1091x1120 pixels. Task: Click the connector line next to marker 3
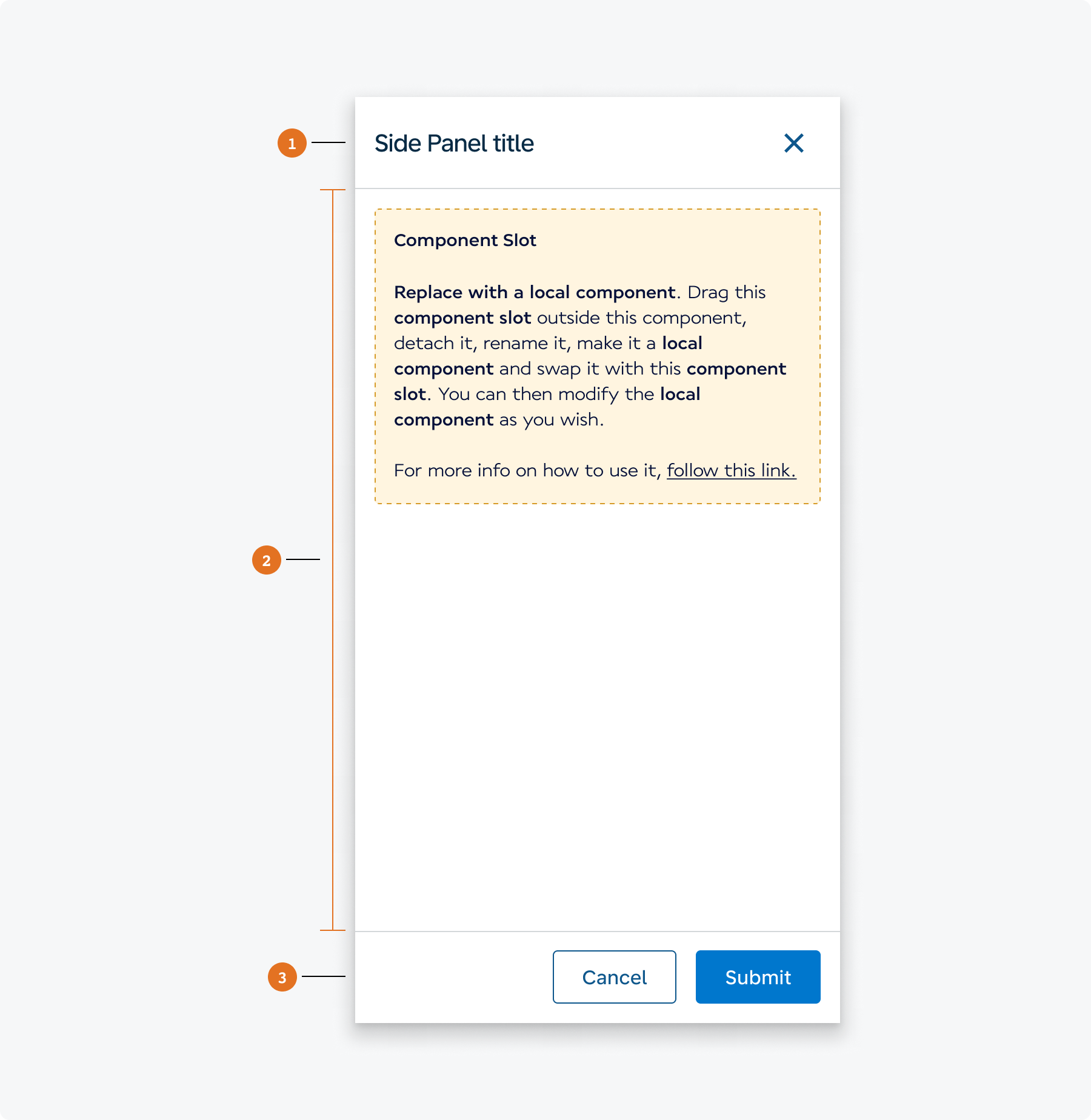click(323, 976)
